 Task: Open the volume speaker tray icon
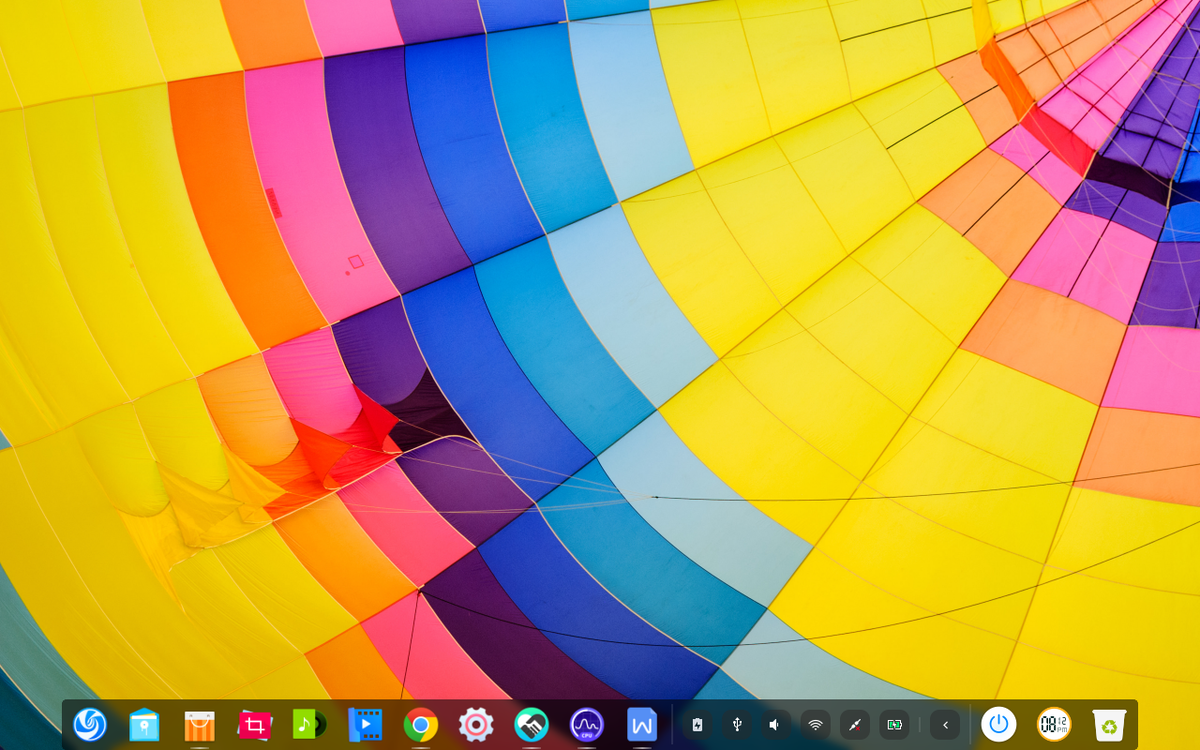[776, 724]
